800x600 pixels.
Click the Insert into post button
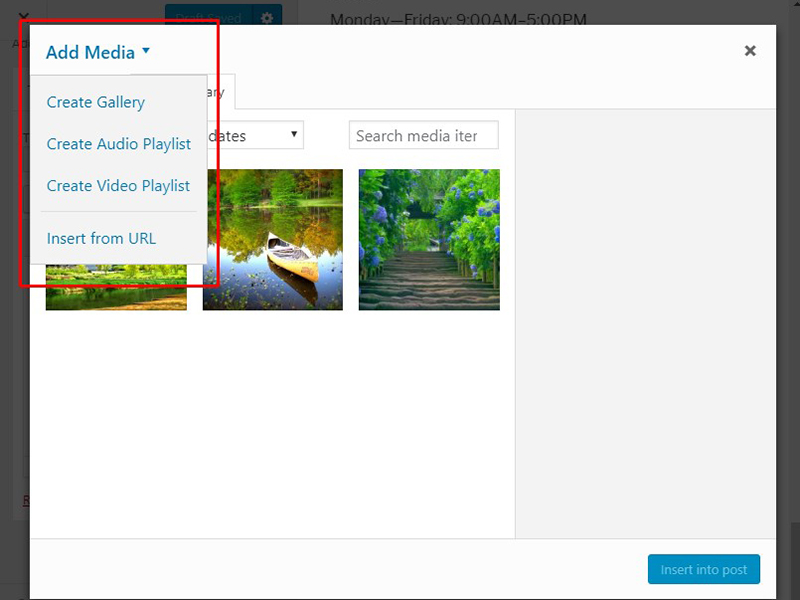click(x=704, y=569)
